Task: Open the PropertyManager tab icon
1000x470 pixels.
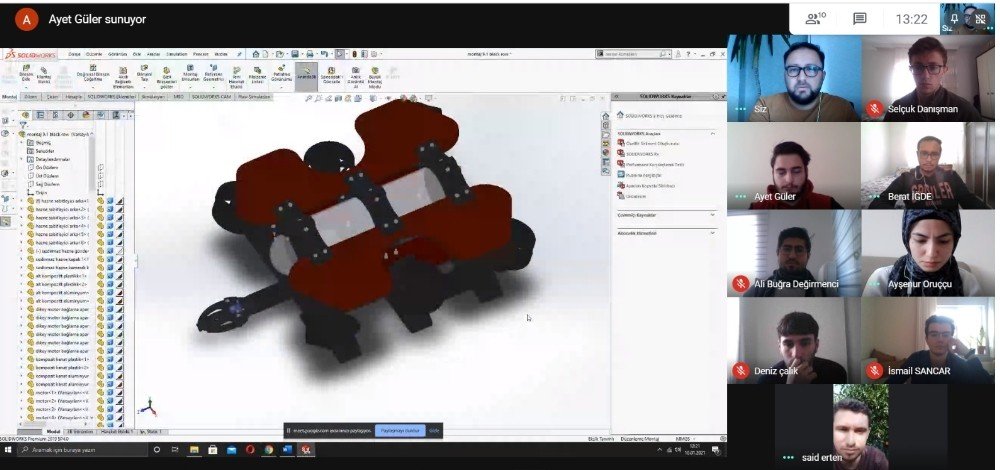Action: (x=40, y=115)
